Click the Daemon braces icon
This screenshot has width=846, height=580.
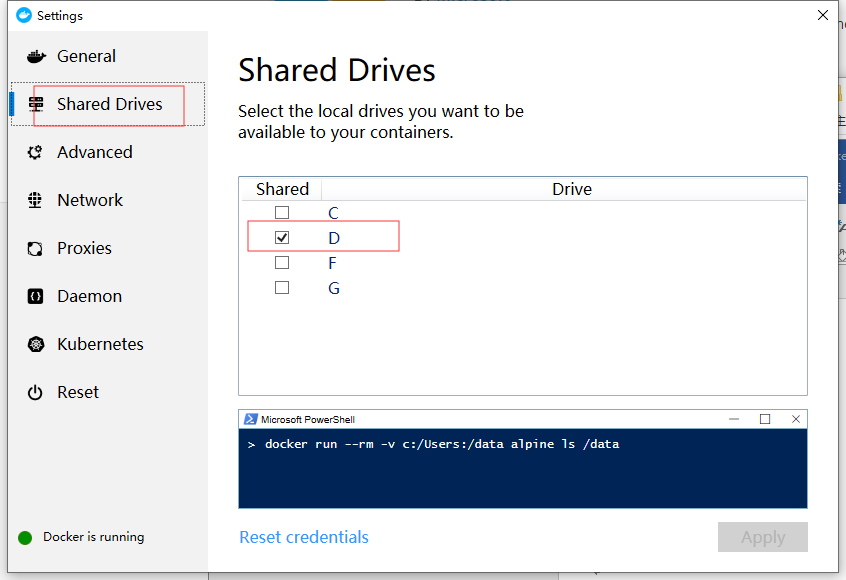tap(35, 296)
